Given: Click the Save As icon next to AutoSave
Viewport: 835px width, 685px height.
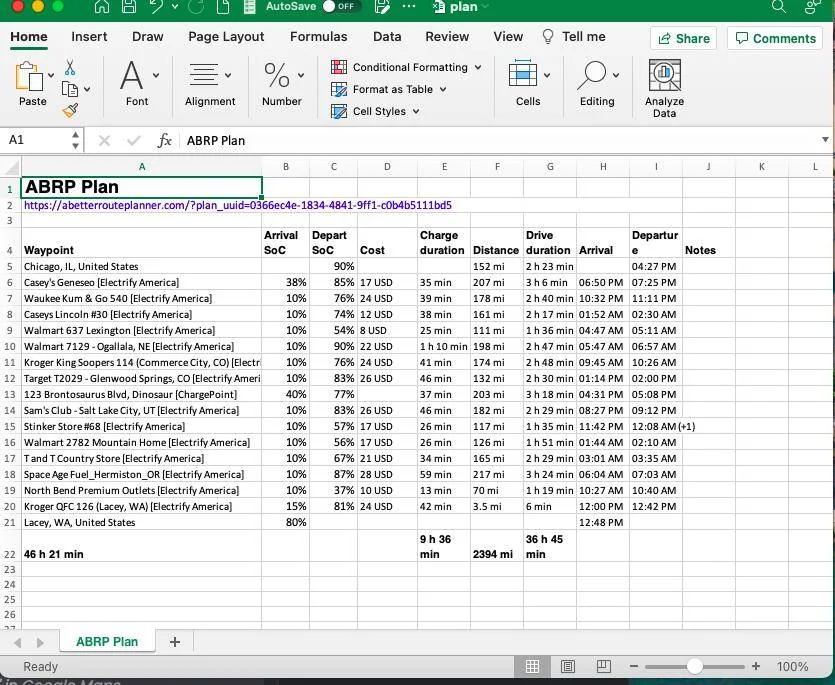Looking at the screenshot, I should click(382, 6).
